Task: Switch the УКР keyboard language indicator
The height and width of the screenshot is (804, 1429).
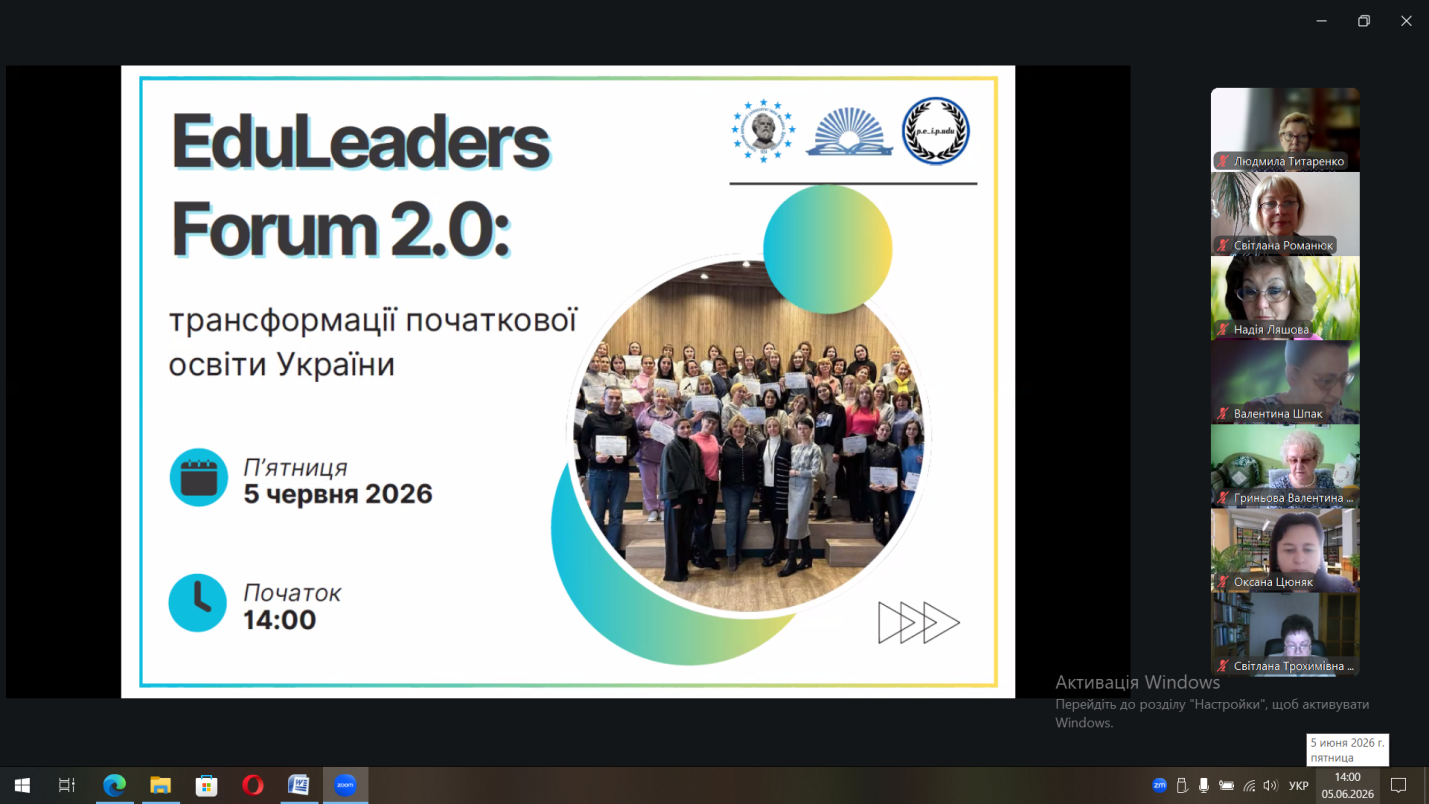Action: [x=1299, y=785]
